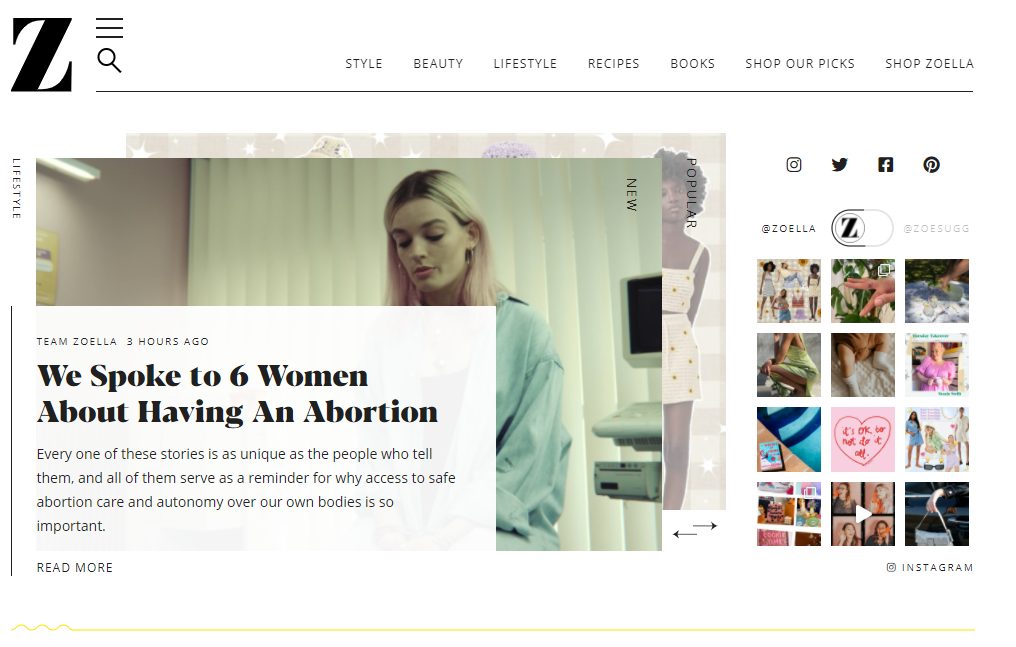
Task: Follow the INSTAGRAM link below the grid
Action: (x=930, y=567)
